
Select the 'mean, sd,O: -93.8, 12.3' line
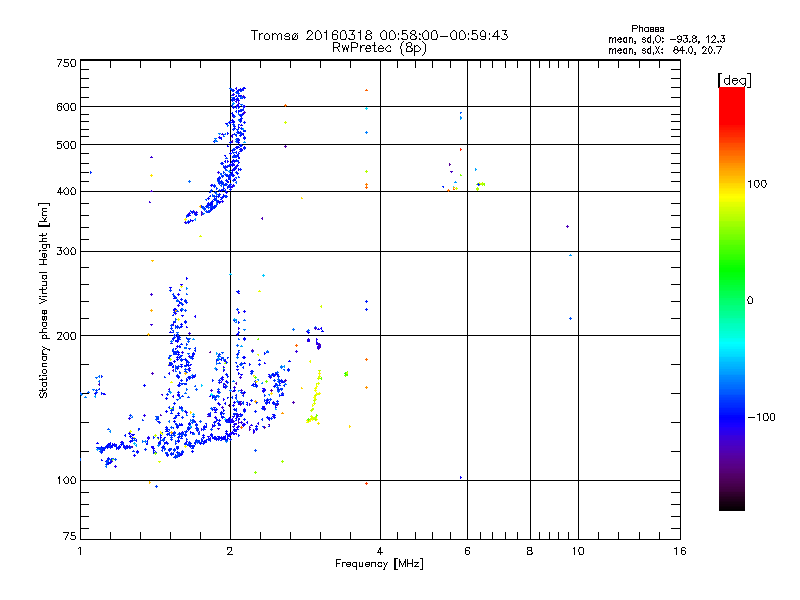point(666,39)
